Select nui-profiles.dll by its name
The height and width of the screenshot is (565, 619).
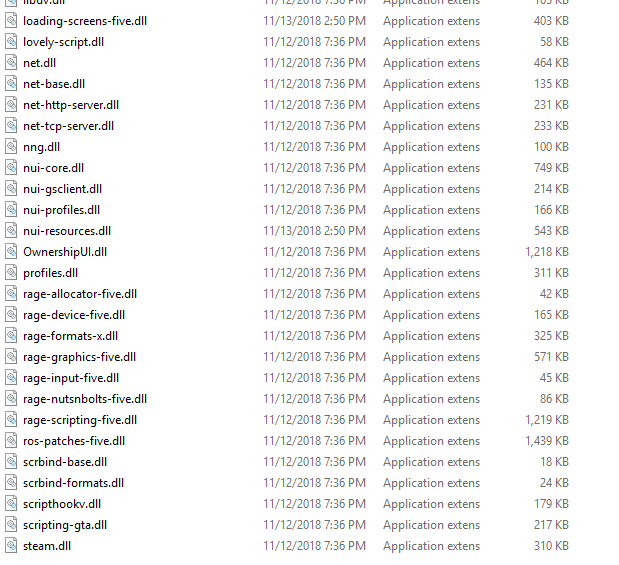pos(62,210)
